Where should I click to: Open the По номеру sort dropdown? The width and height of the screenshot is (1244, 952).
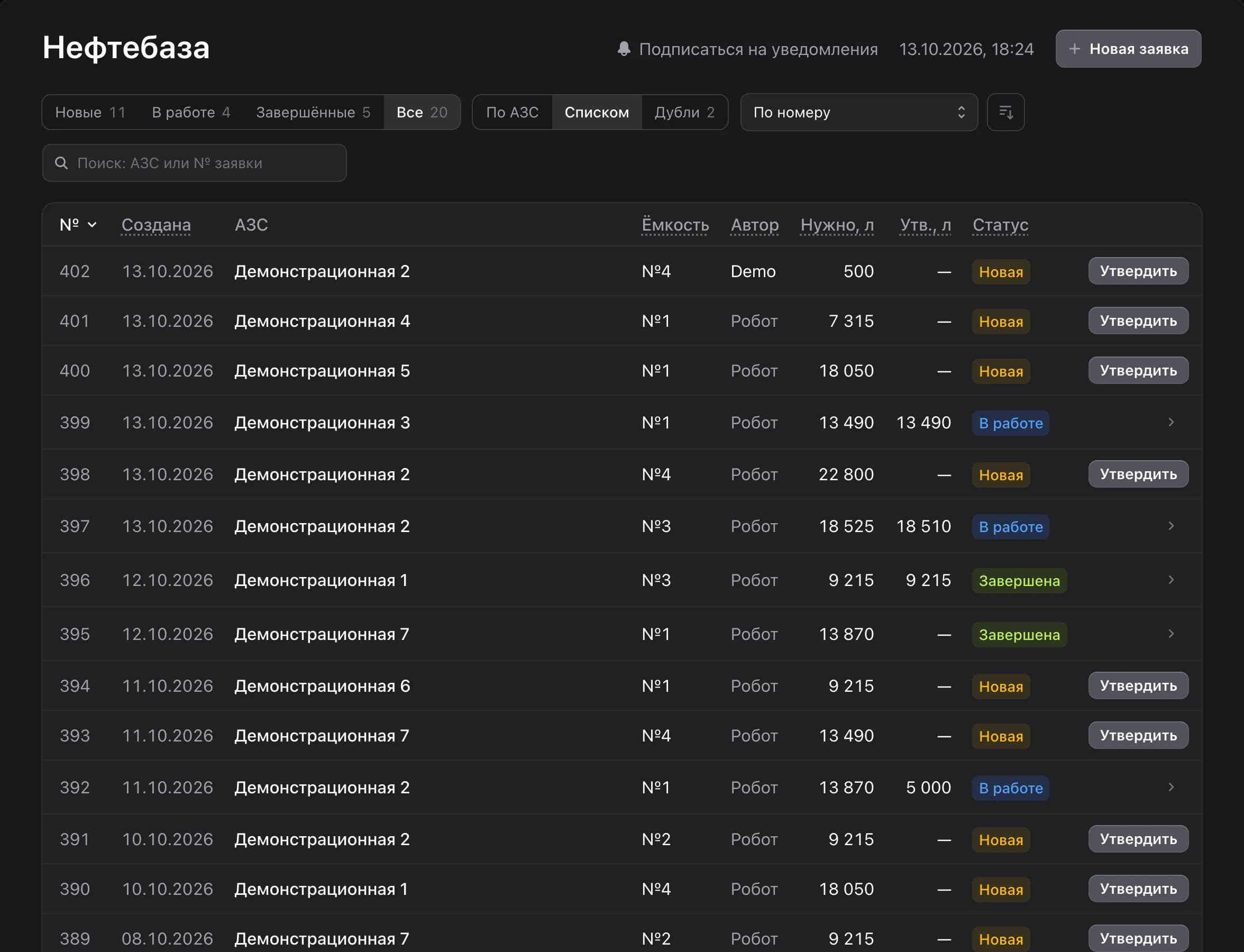(858, 112)
